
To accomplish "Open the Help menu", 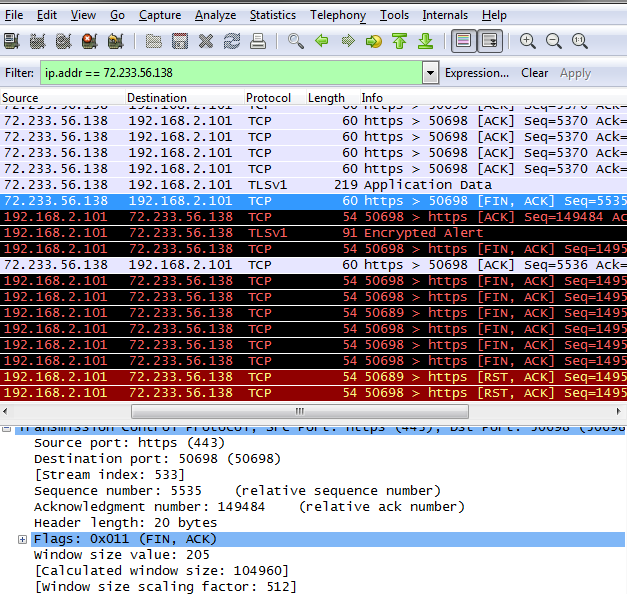I will pos(494,15).
